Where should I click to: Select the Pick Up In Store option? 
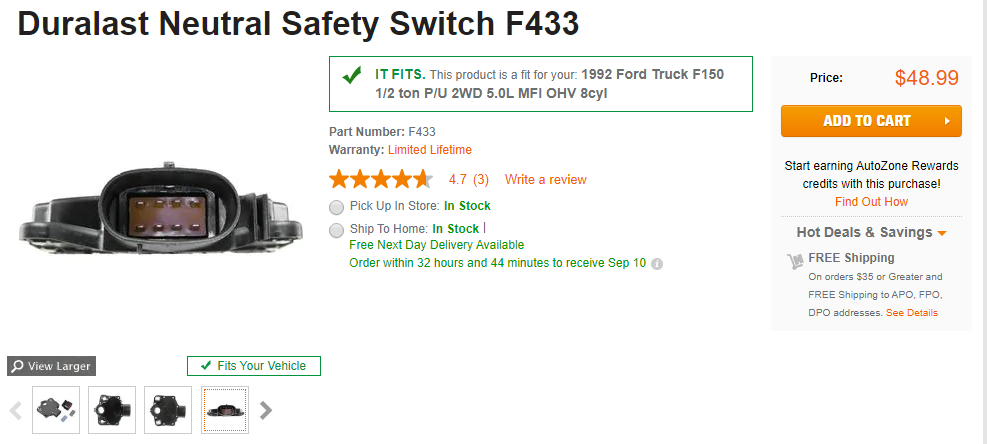336,207
